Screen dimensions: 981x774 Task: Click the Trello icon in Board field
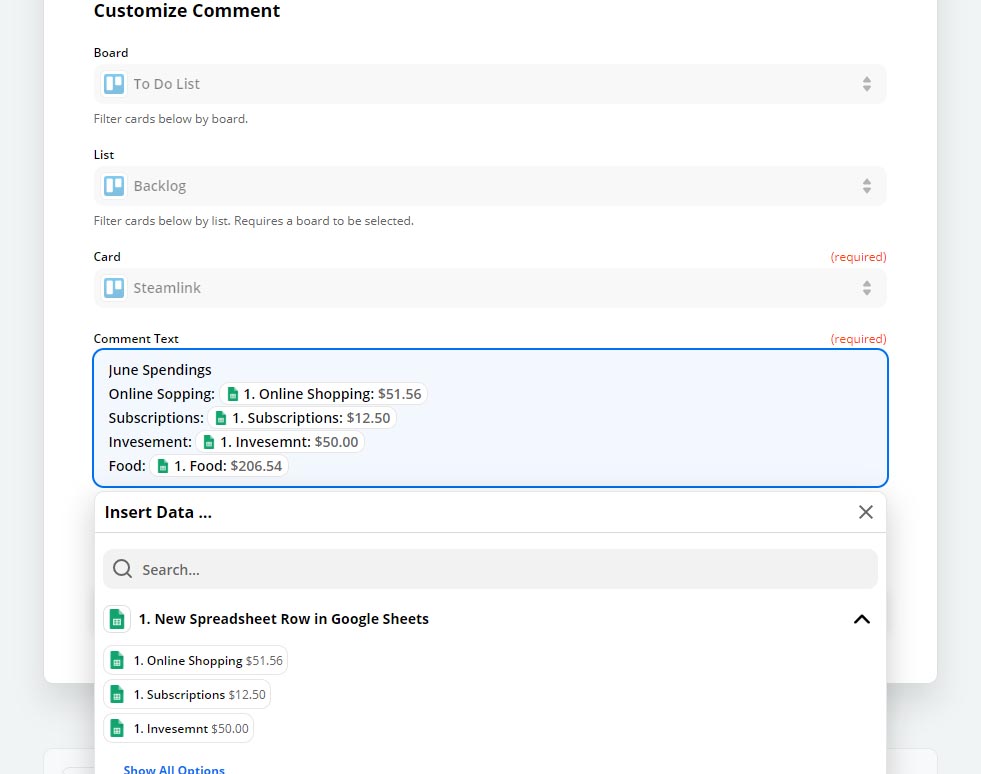click(x=114, y=84)
